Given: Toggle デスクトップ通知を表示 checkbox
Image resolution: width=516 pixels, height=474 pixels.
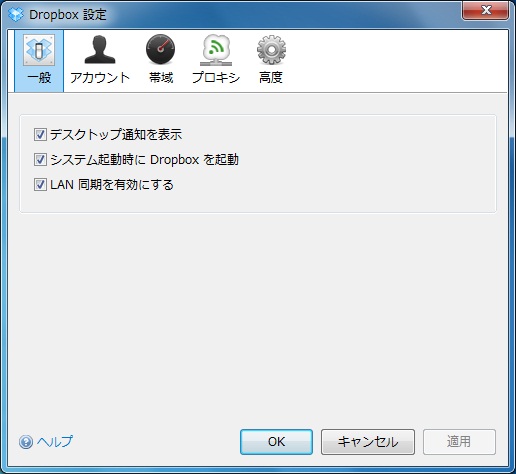Looking at the screenshot, I should point(40,135).
